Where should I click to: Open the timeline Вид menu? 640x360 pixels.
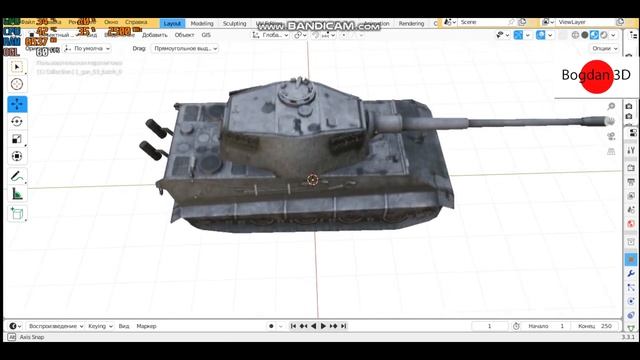click(x=124, y=326)
